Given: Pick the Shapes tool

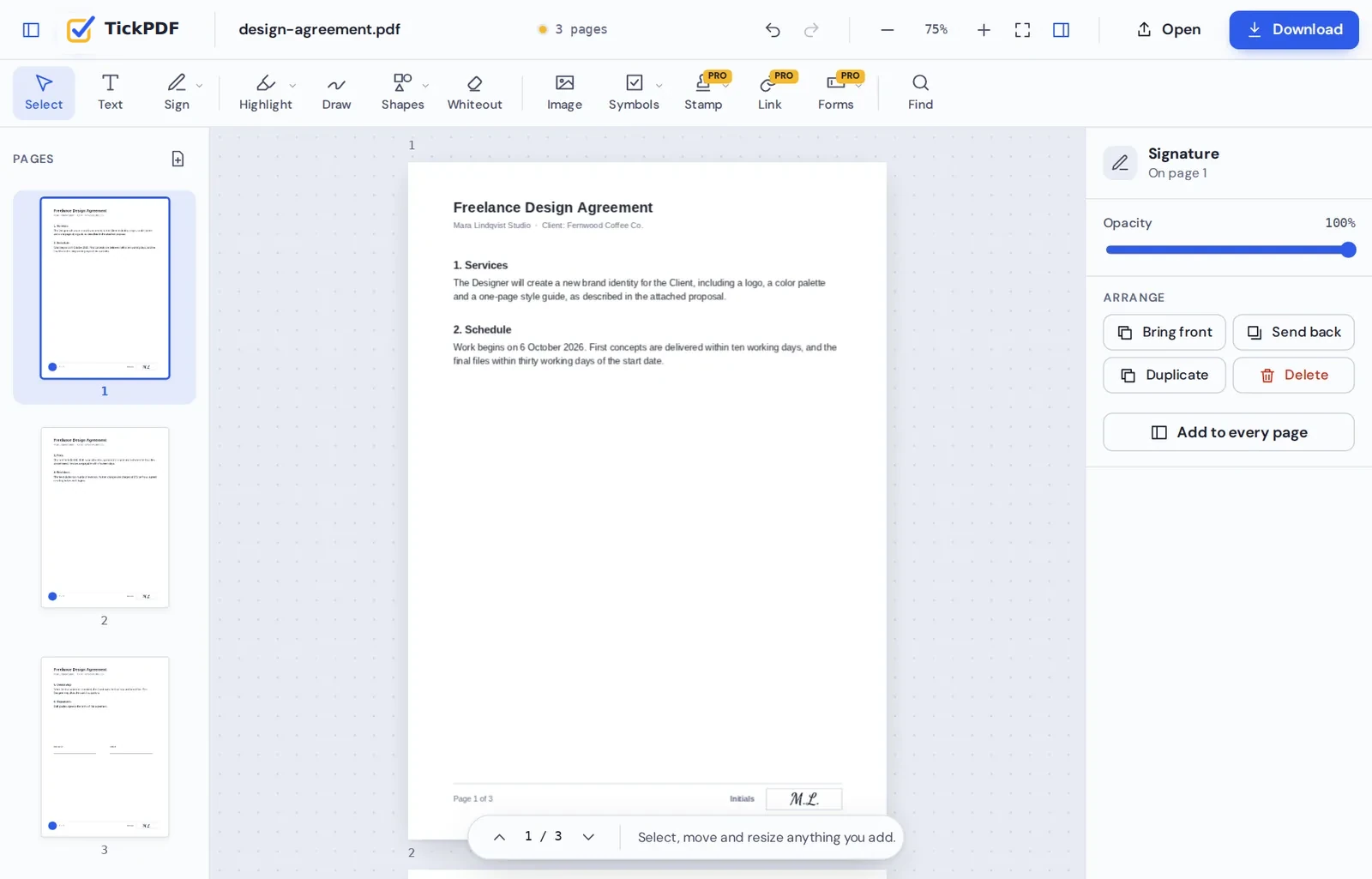Looking at the screenshot, I should (x=402, y=93).
